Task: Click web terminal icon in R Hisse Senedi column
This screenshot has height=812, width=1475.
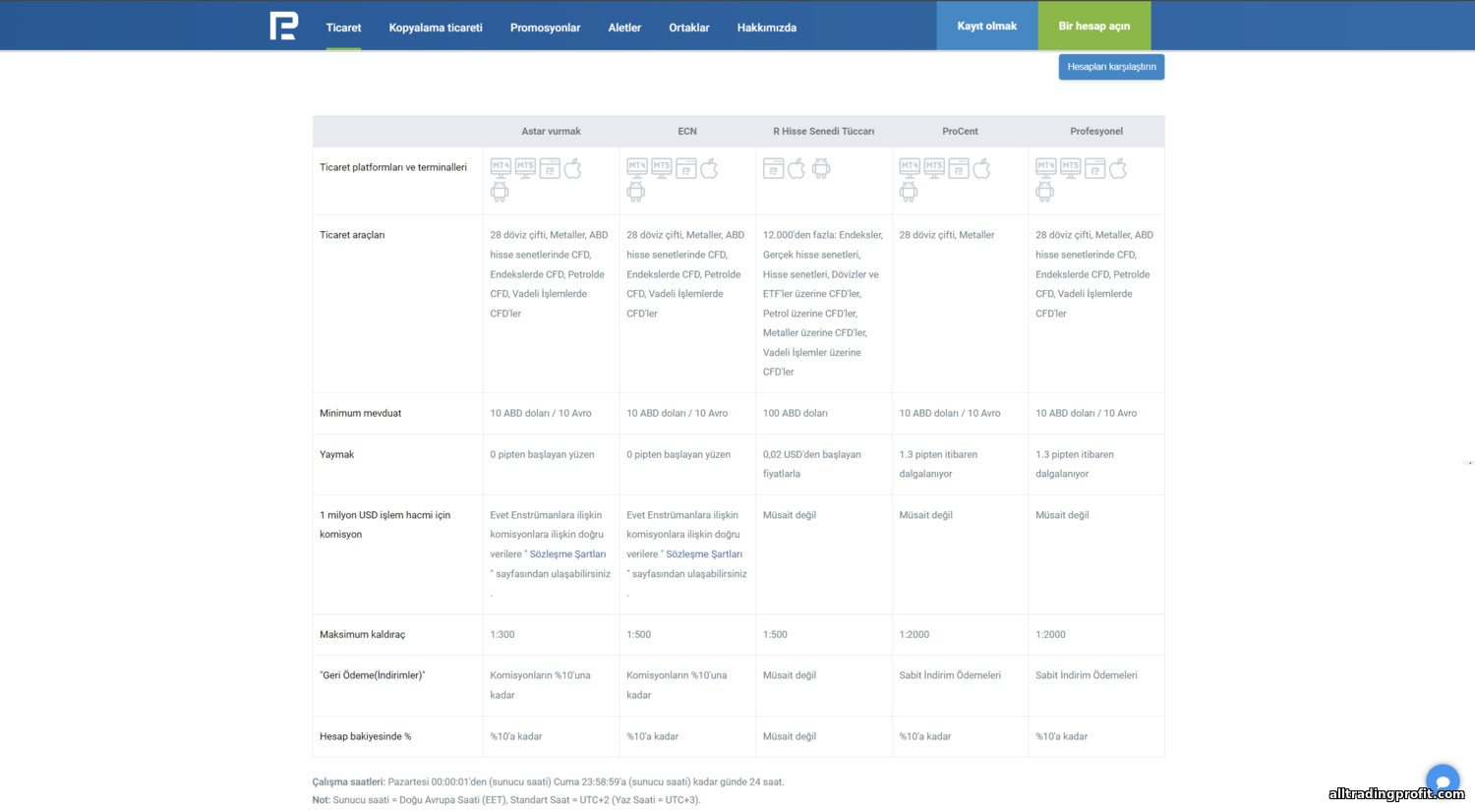Action: (773, 168)
